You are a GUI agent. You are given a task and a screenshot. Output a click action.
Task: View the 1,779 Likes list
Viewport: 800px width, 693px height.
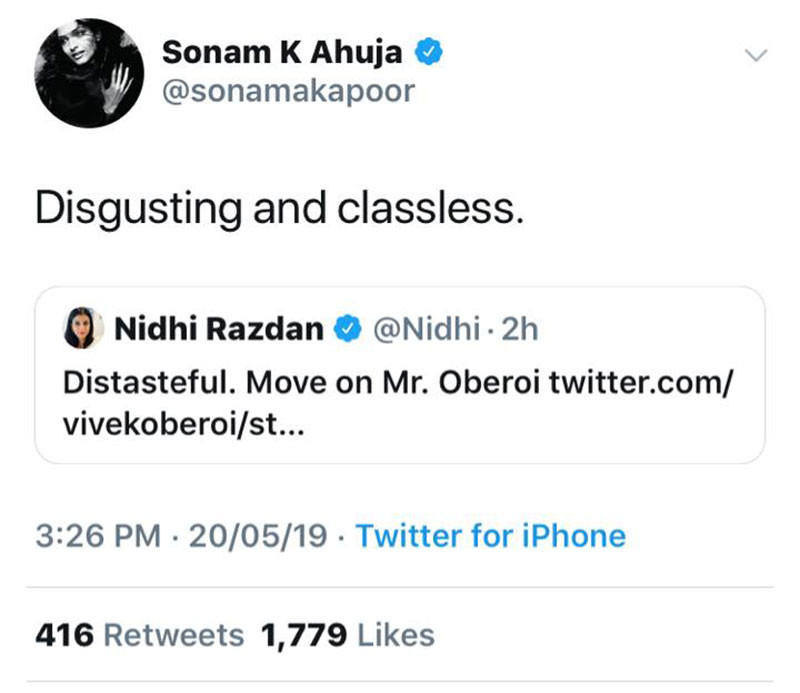point(347,635)
